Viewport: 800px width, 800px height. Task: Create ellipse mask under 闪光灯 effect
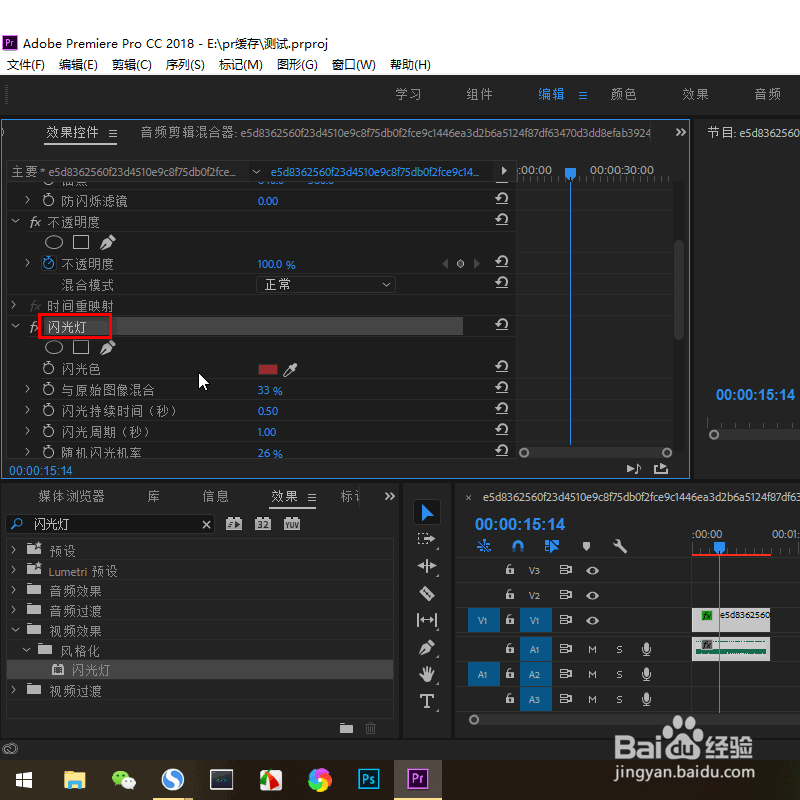(x=54, y=347)
